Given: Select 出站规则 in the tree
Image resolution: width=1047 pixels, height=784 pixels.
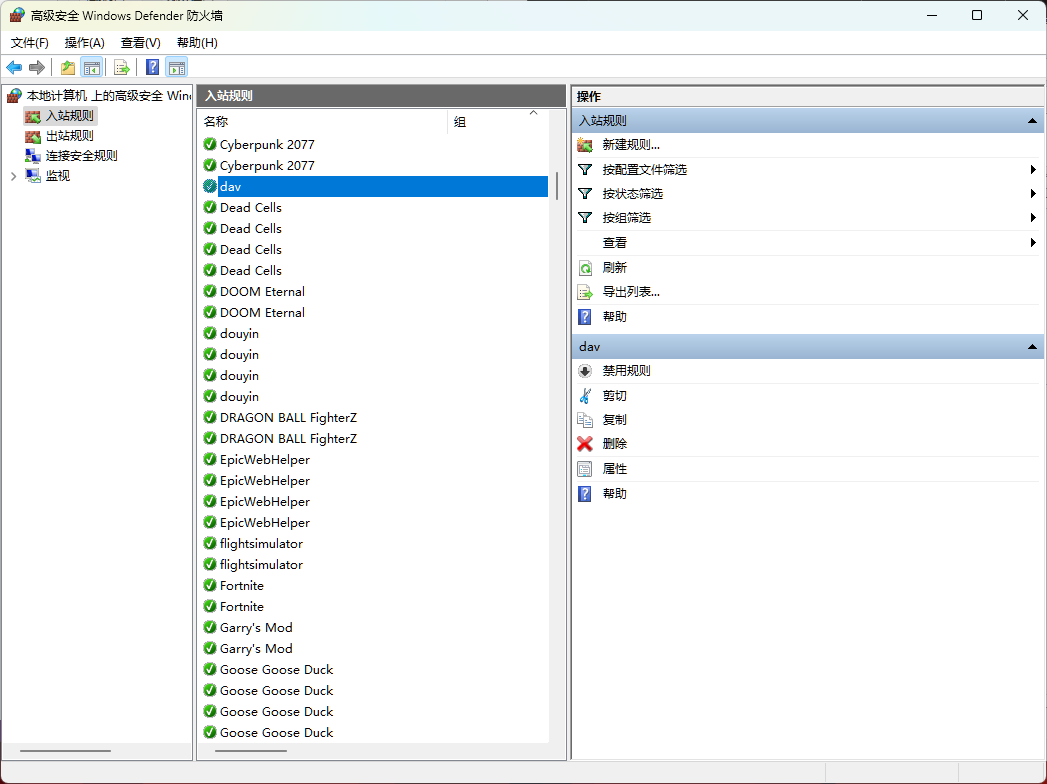Looking at the screenshot, I should click(69, 136).
